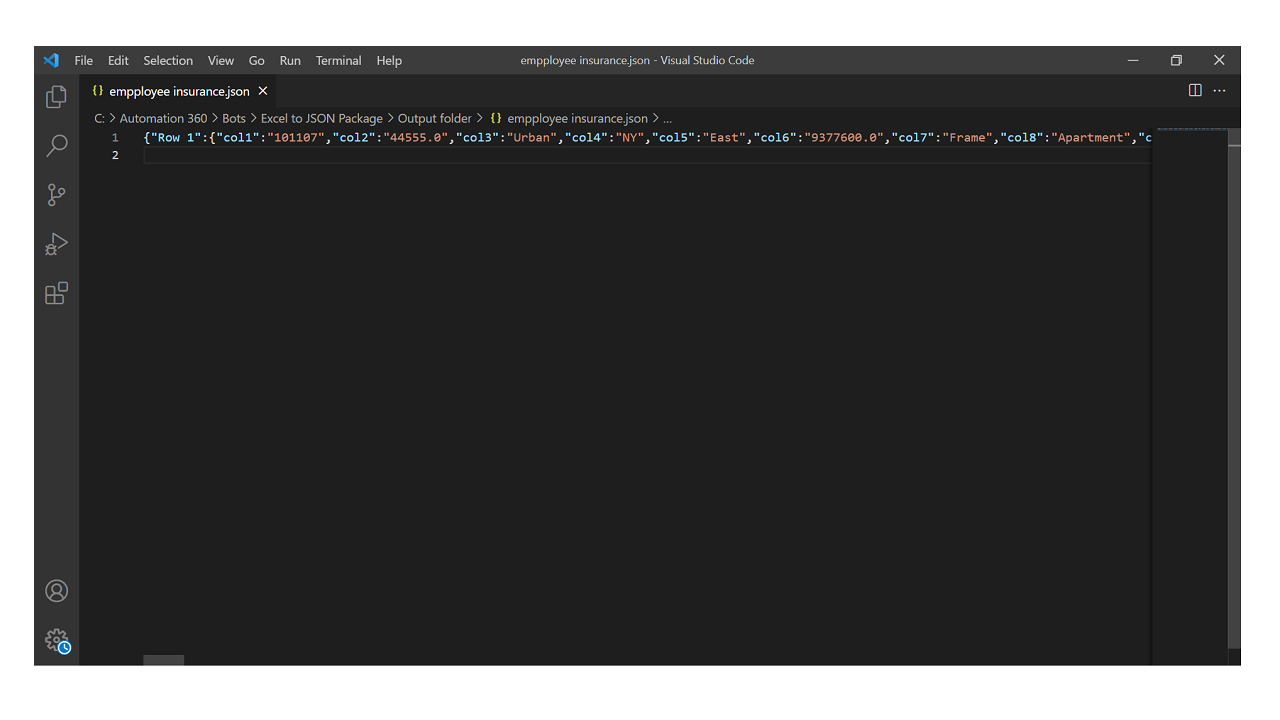The height and width of the screenshot is (720, 1280).
Task: Open the editor More Actions ellipsis
Action: coord(1219,91)
